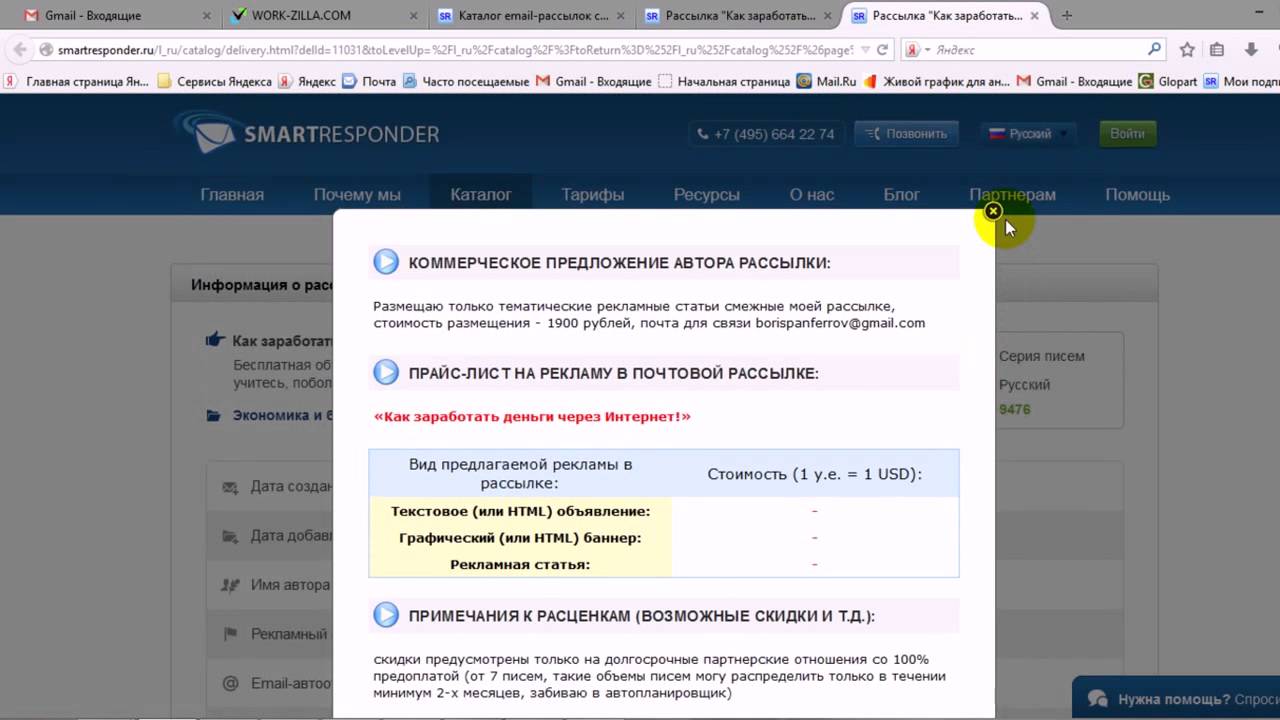Open the Русский language dropdown
Image resolution: width=1280 pixels, height=720 pixels.
click(x=1028, y=133)
